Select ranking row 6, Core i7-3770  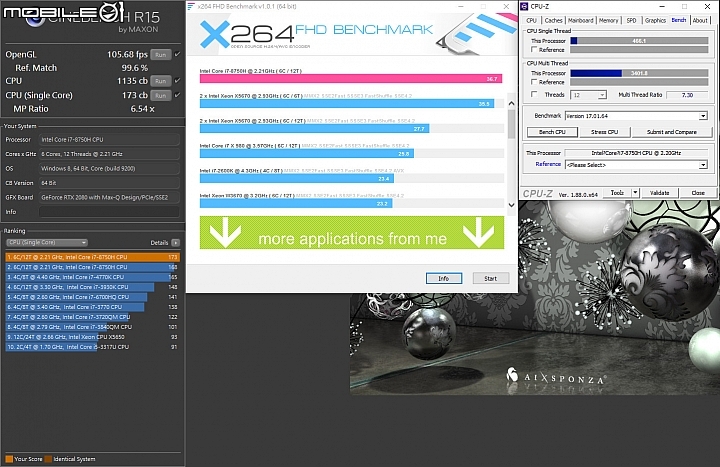pyautogui.click(x=92, y=307)
